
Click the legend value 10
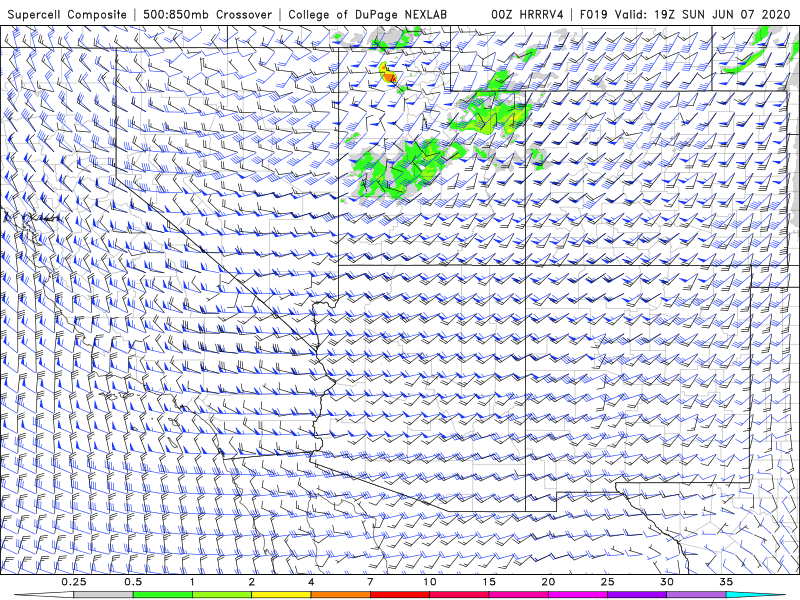coord(430,582)
